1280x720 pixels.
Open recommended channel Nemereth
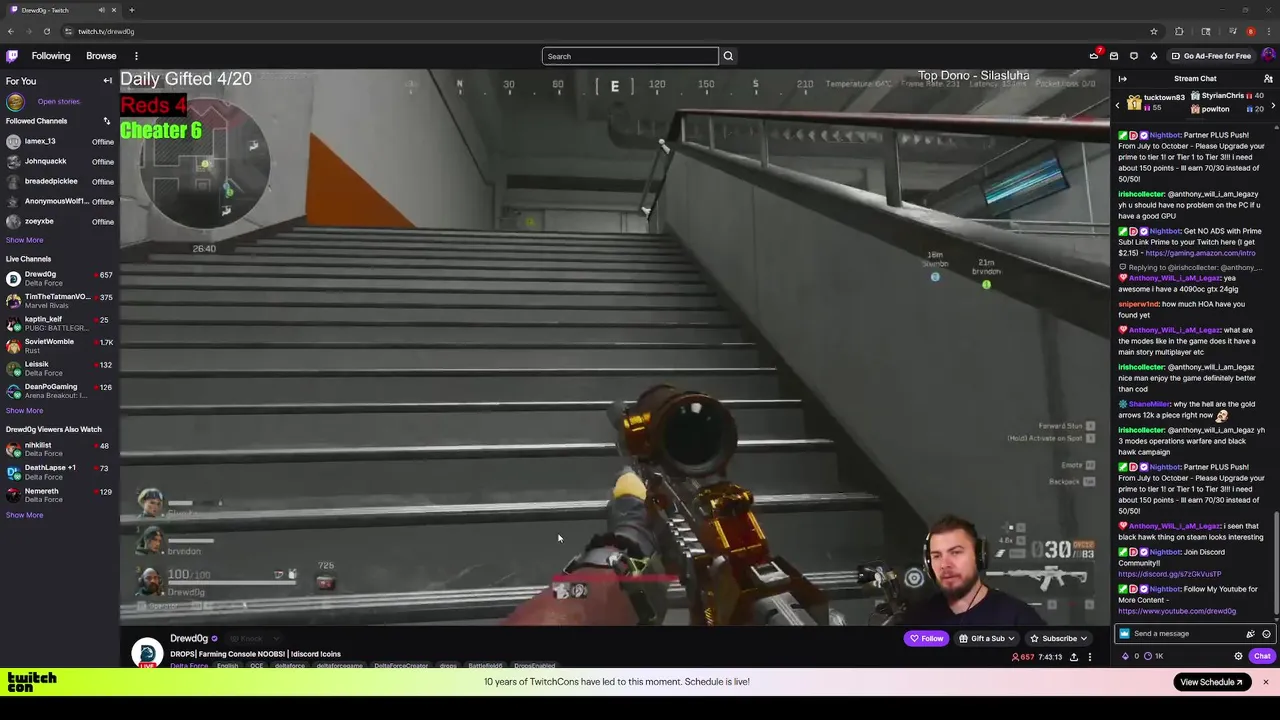click(x=59, y=494)
